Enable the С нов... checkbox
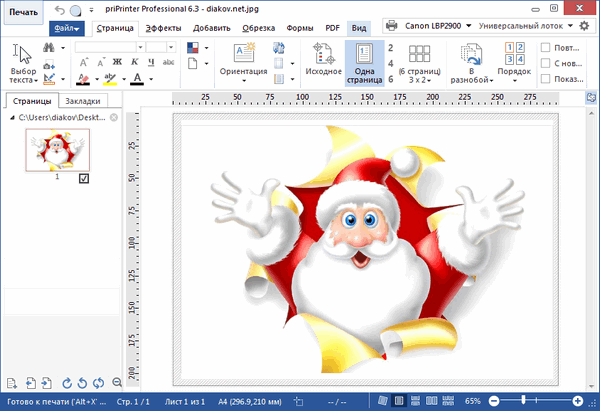The height and width of the screenshot is (411, 600). (x=546, y=63)
